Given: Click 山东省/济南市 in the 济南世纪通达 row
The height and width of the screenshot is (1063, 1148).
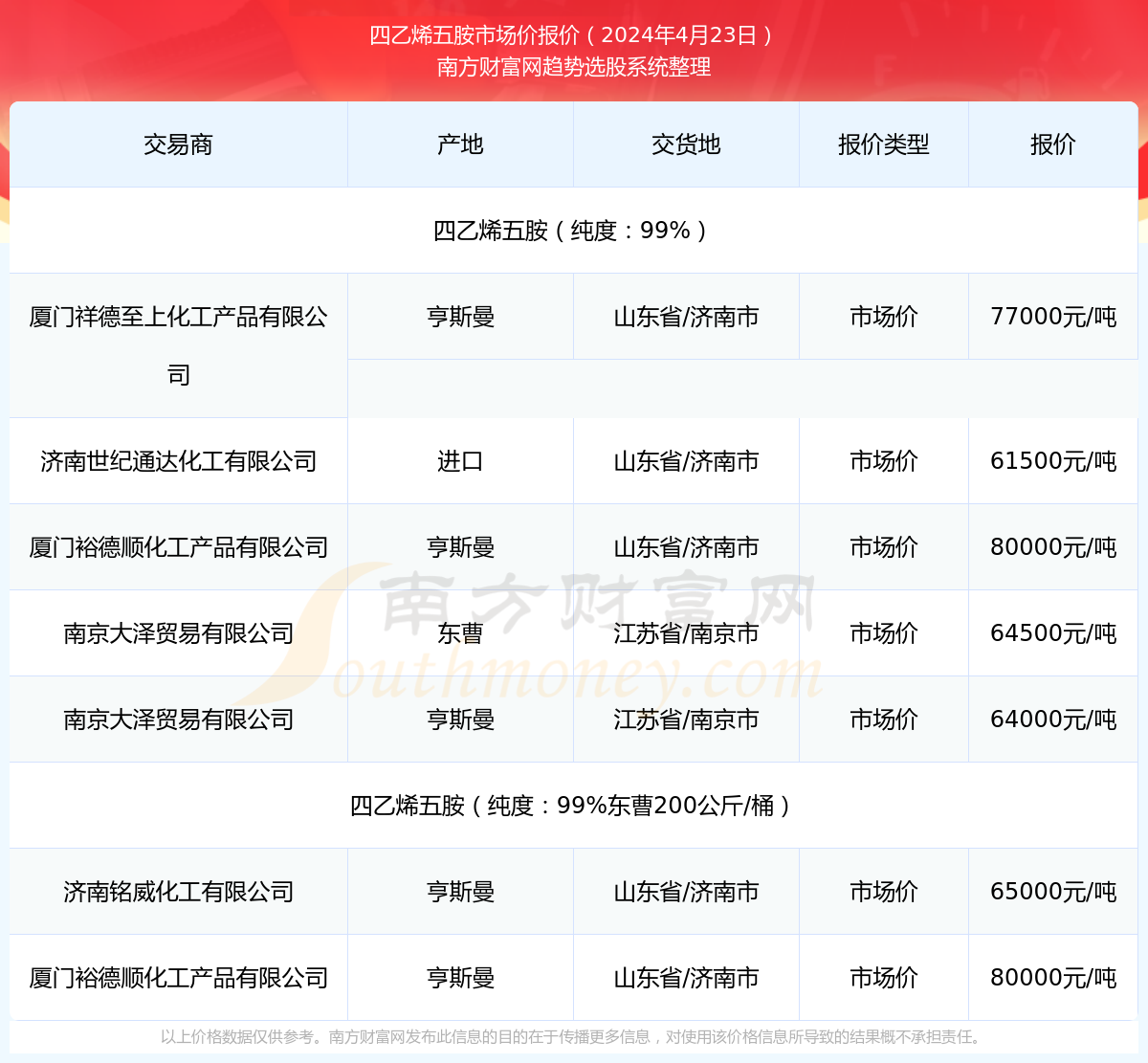Looking at the screenshot, I should click(x=686, y=461).
